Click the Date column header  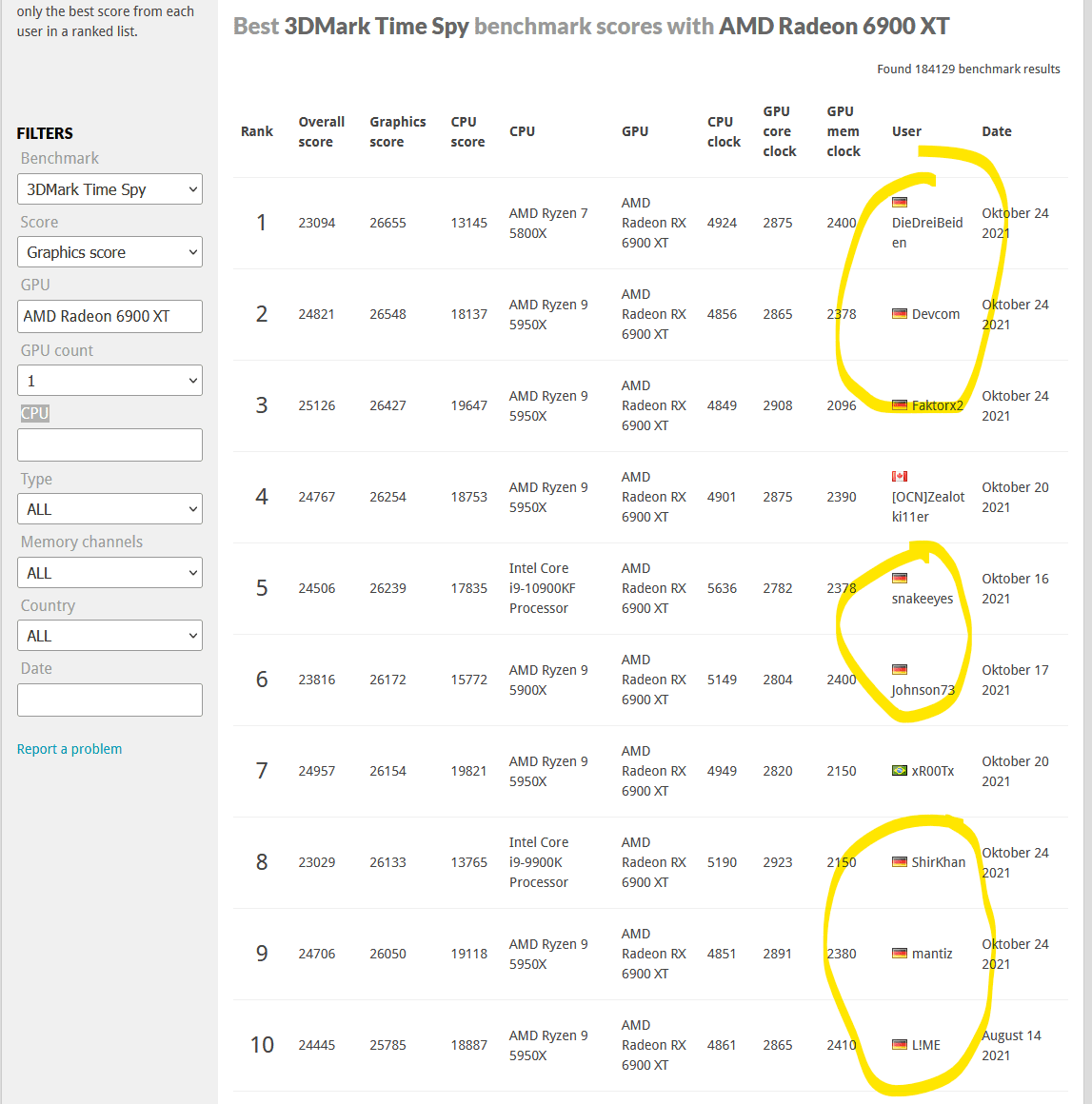[996, 131]
